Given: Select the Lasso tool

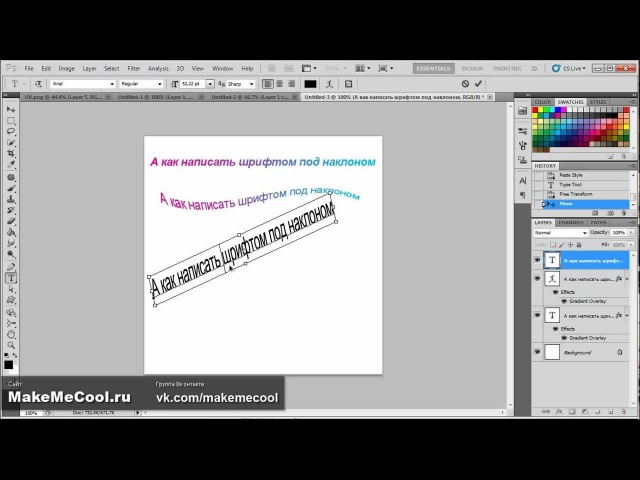Looking at the screenshot, I should tap(11, 131).
